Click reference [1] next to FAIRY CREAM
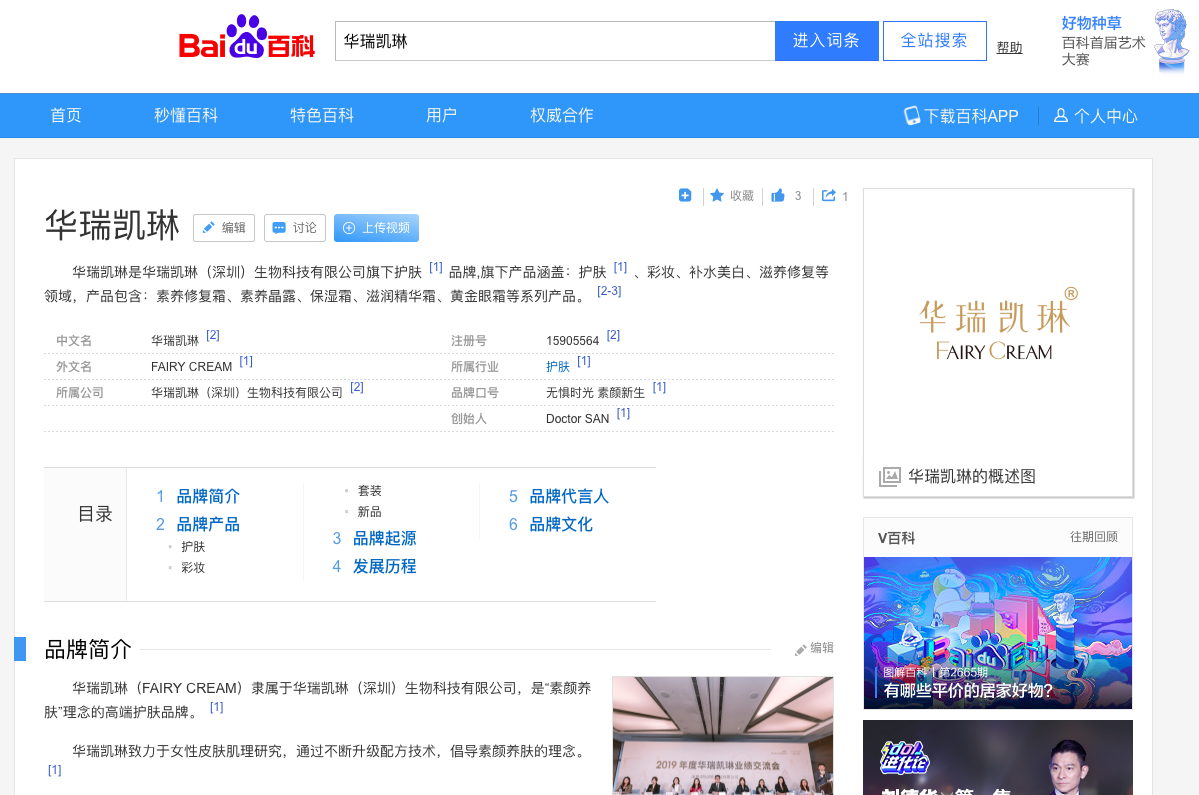1199x795 pixels. [246, 362]
